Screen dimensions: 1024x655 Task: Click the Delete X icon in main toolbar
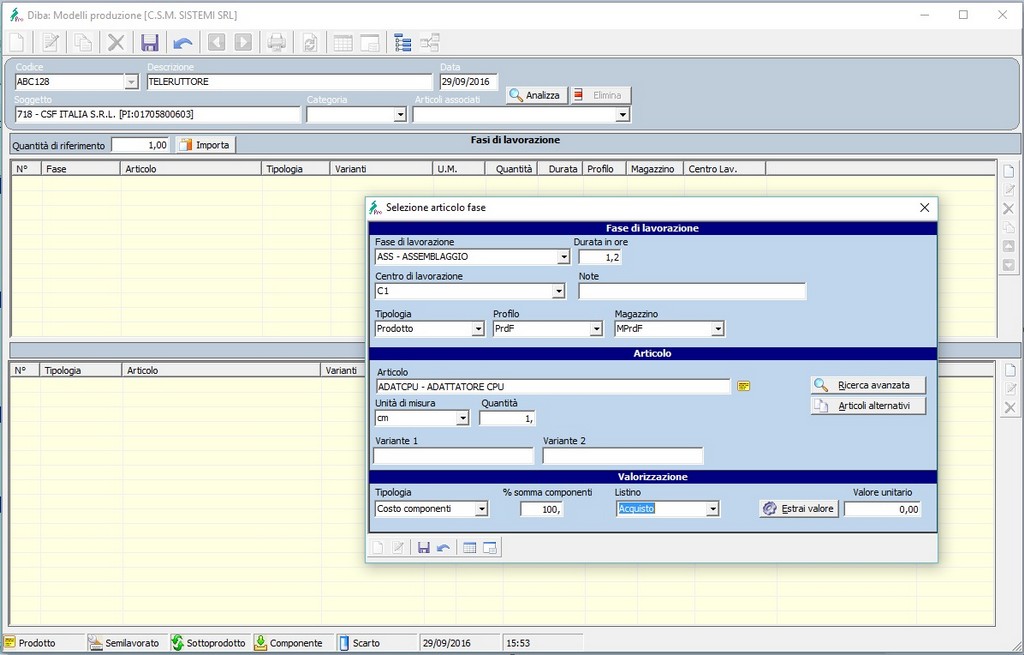pyautogui.click(x=116, y=43)
